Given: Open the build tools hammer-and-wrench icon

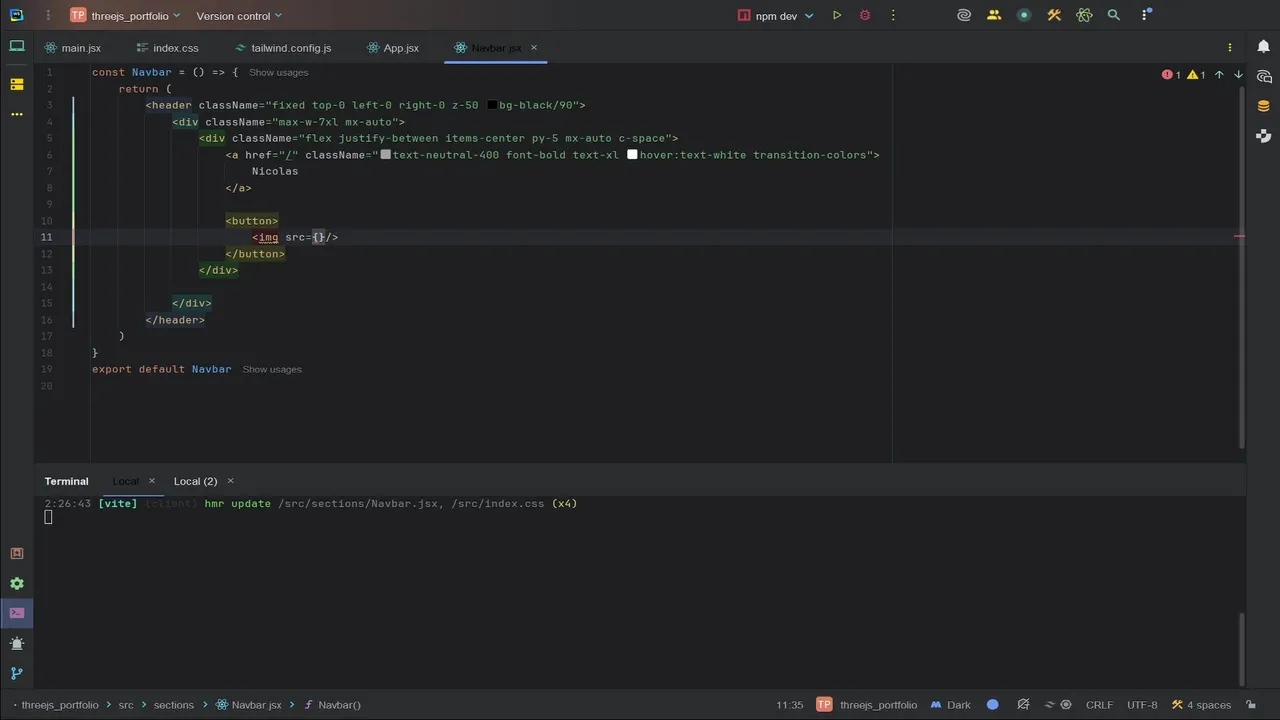Looking at the screenshot, I should coord(1054,16).
